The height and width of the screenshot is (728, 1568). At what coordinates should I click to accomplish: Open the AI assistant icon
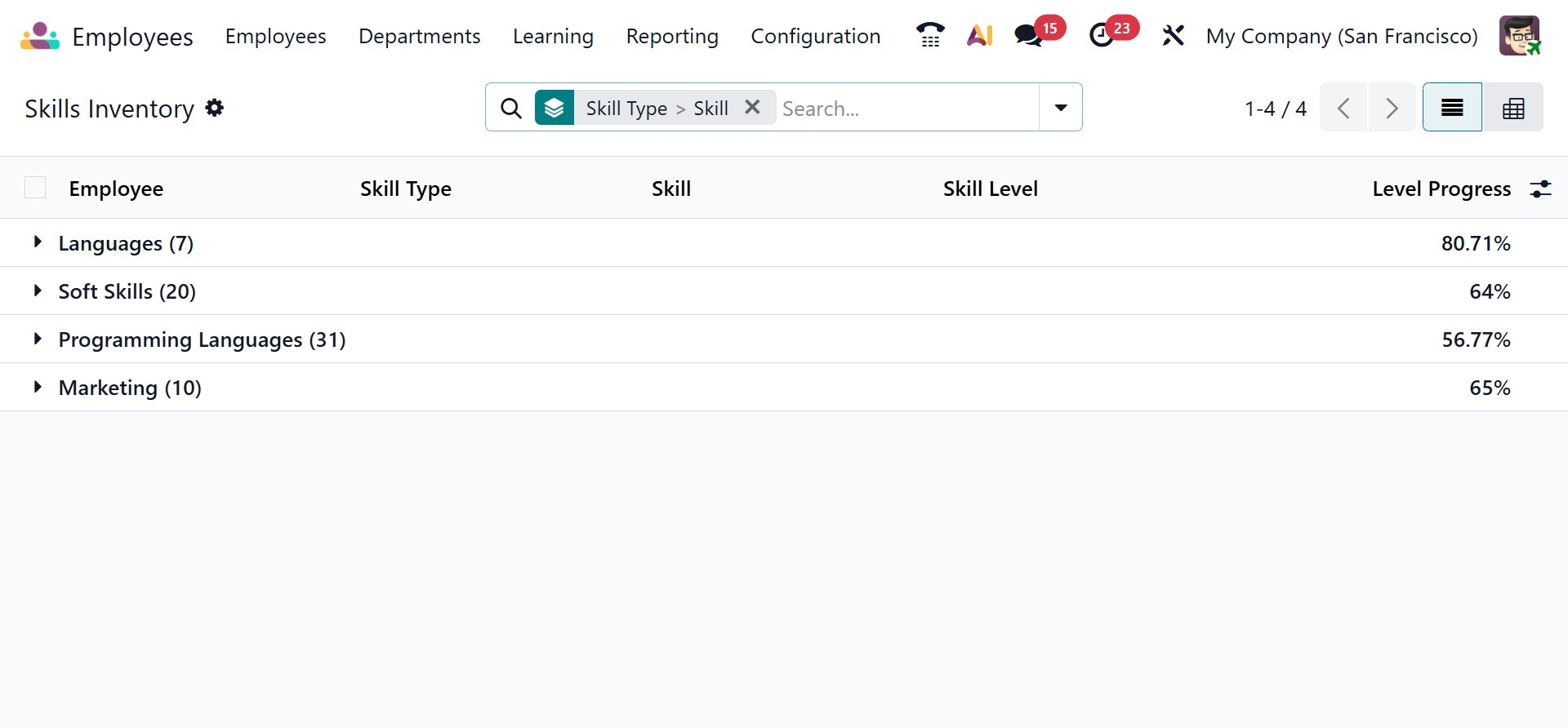click(x=979, y=36)
